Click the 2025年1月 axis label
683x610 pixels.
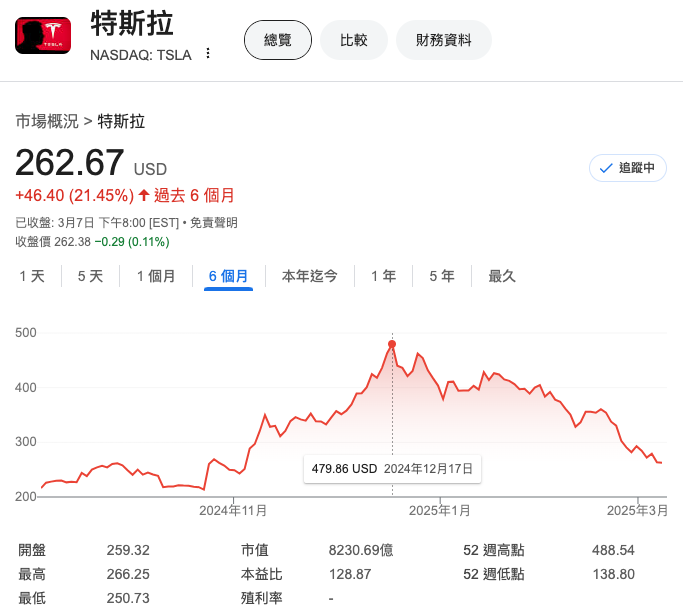(440, 511)
